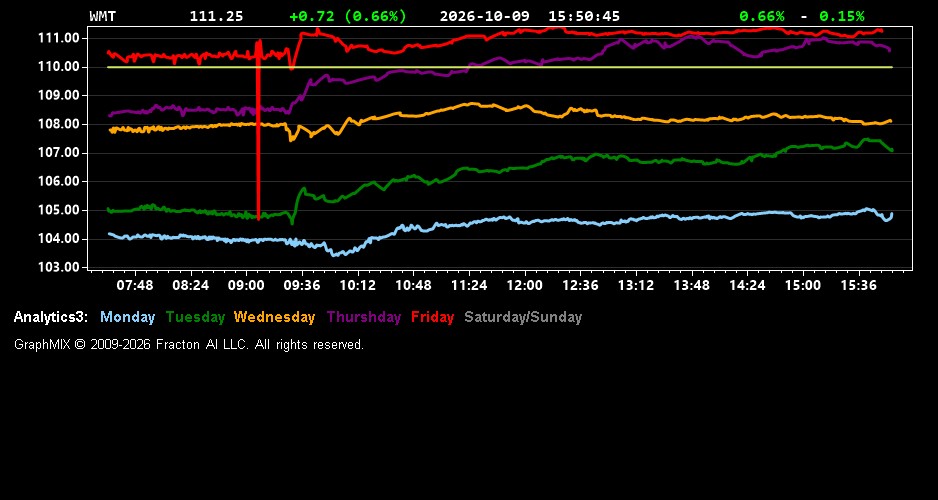Click the 0.15% value at top right
Image resolution: width=938 pixels, height=500 pixels.
[842, 17]
